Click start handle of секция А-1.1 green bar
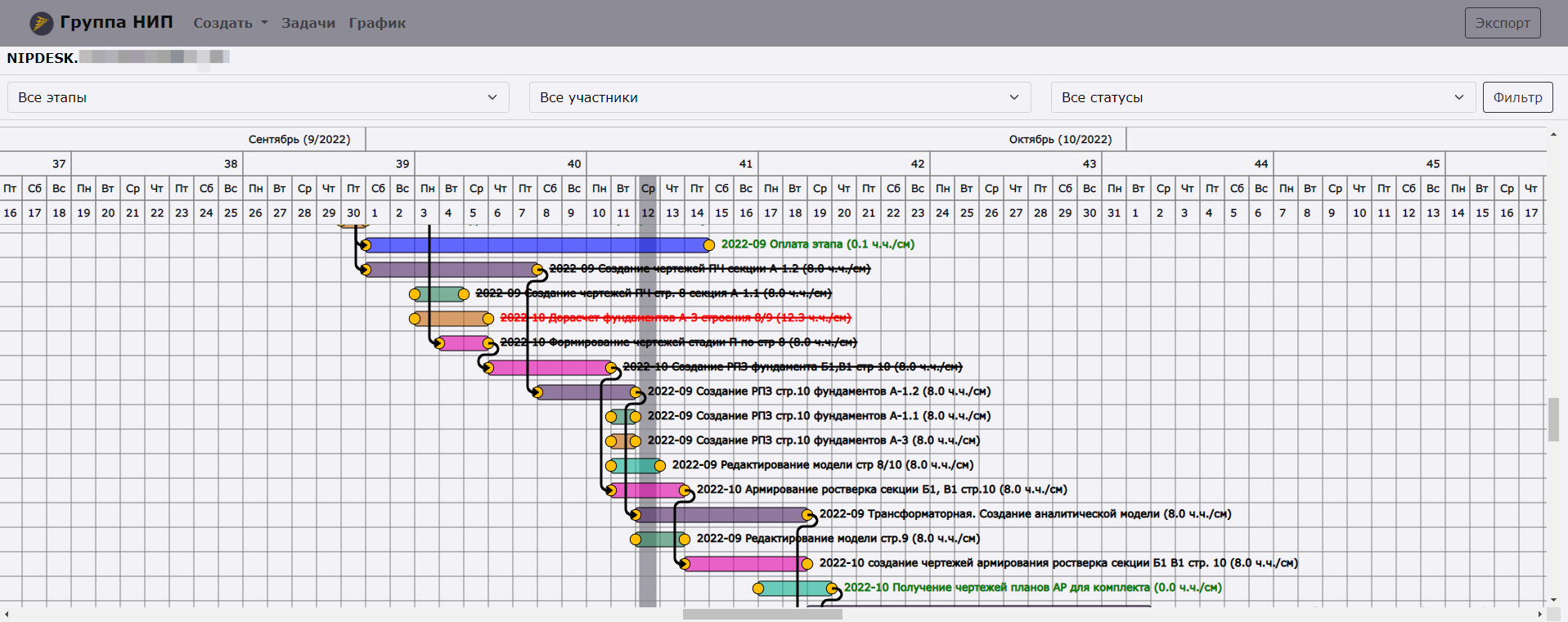This screenshot has height=622, width=1568. pyautogui.click(x=415, y=293)
